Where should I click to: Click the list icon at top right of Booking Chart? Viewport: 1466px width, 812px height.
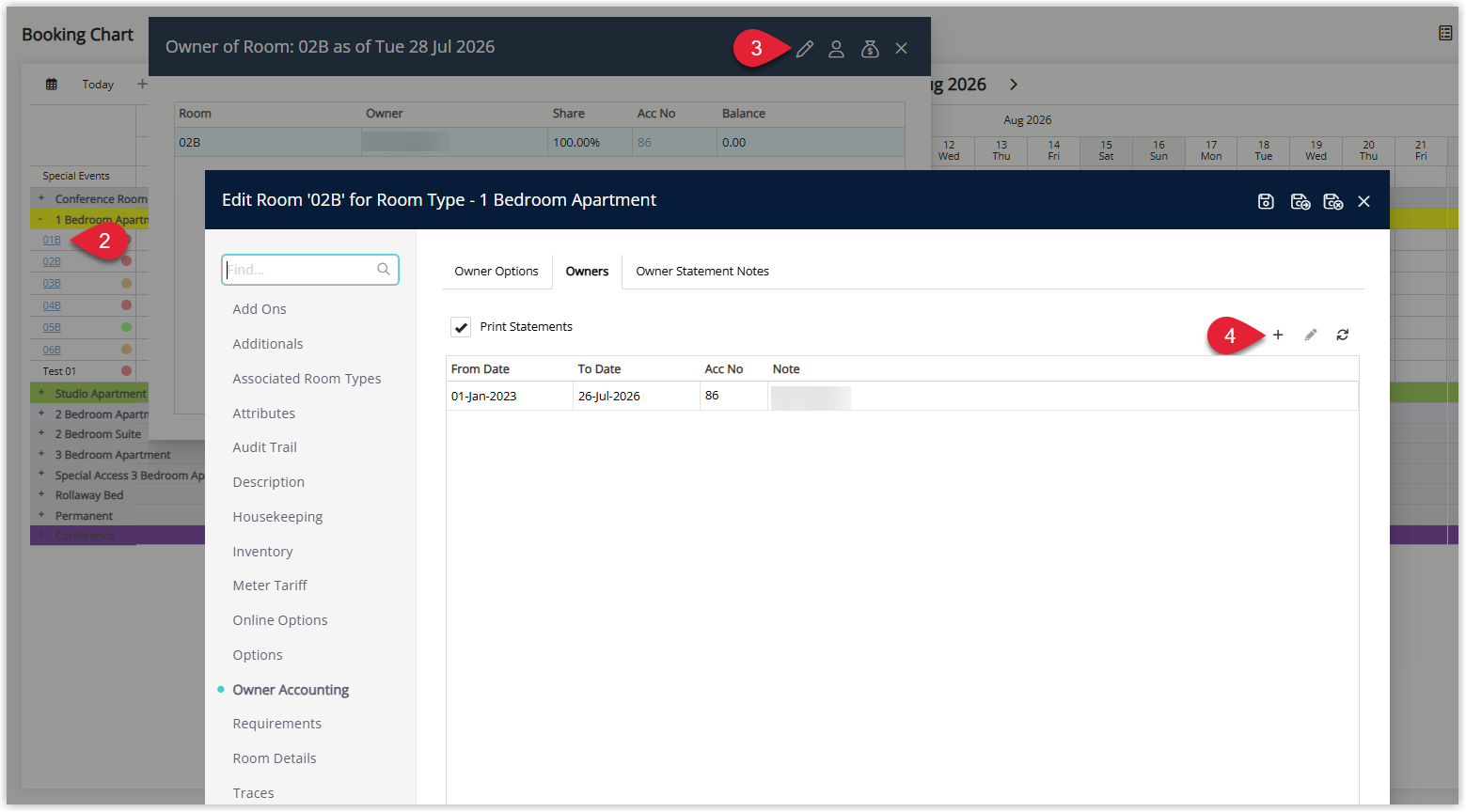pyautogui.click(x=1445, y=34)
